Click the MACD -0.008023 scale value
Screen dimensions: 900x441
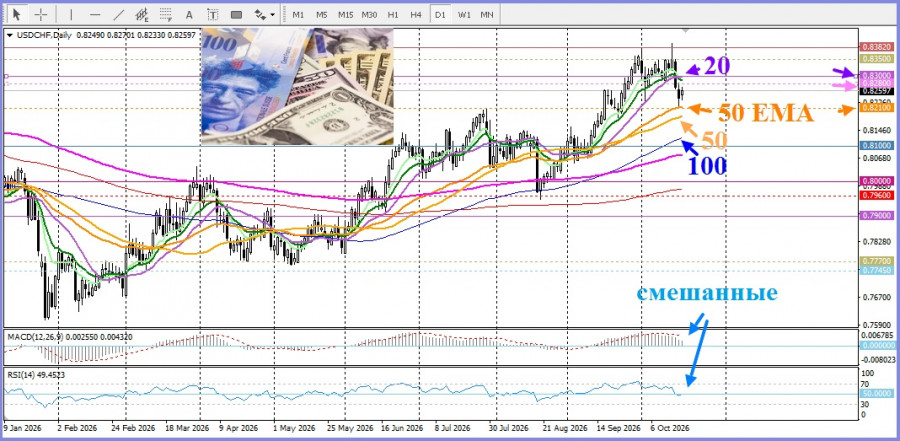878,359
